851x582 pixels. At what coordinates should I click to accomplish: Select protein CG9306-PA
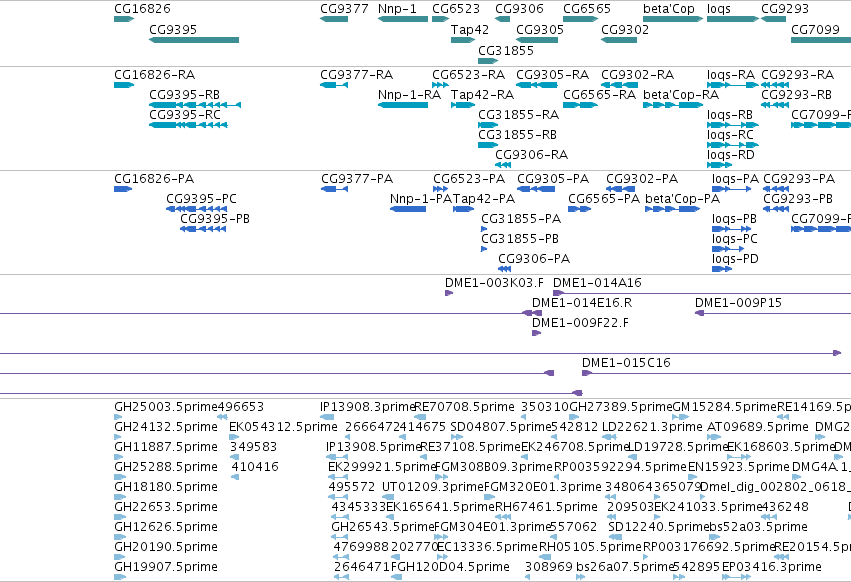(x=534, y=259)
